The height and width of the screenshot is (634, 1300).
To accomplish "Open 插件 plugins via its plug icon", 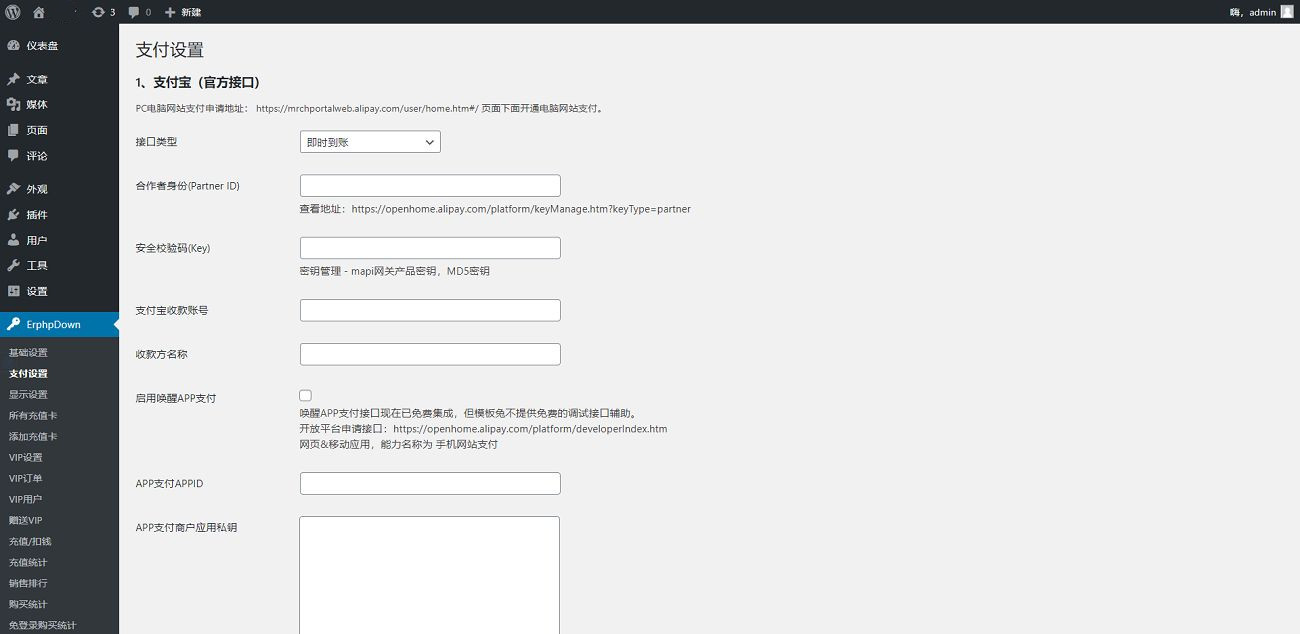I will (x=14, y=215).
